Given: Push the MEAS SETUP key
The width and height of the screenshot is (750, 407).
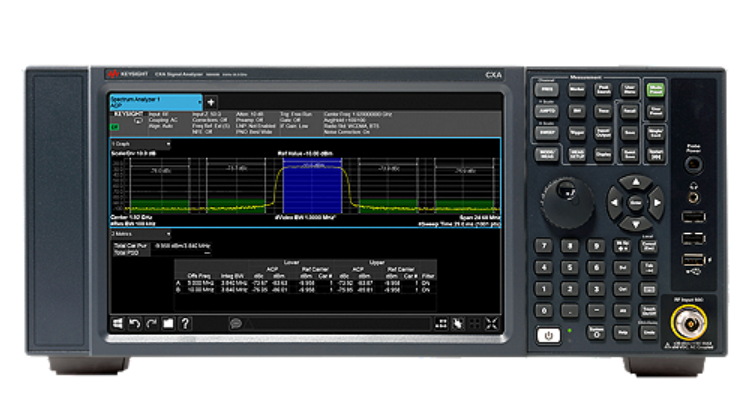Looking at the screenshot, I should click(x=577, y=154).
